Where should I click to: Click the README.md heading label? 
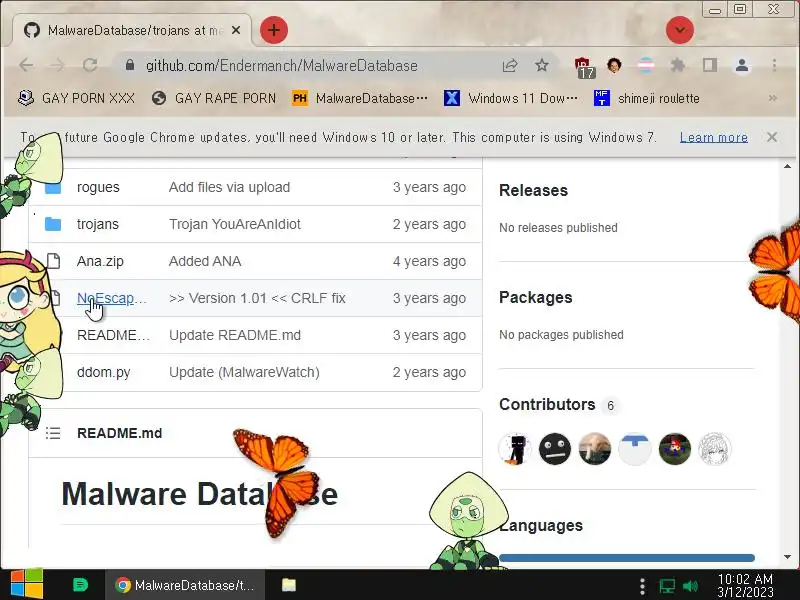(x=119, y=433)
